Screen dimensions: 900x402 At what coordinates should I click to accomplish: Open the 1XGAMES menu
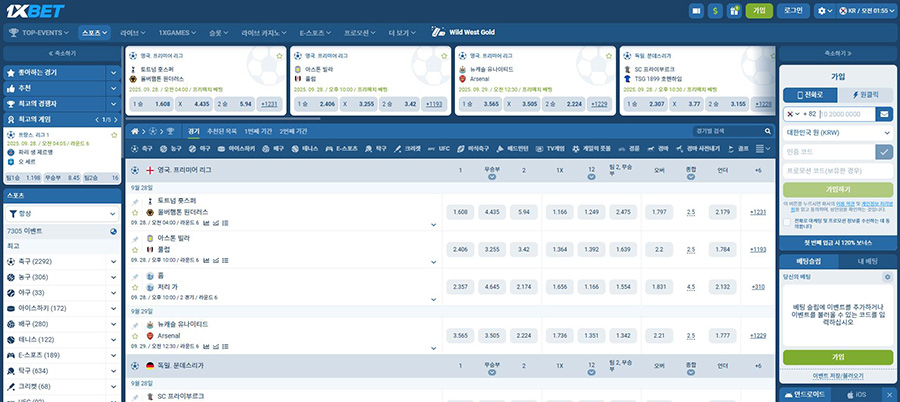(177, 33)
